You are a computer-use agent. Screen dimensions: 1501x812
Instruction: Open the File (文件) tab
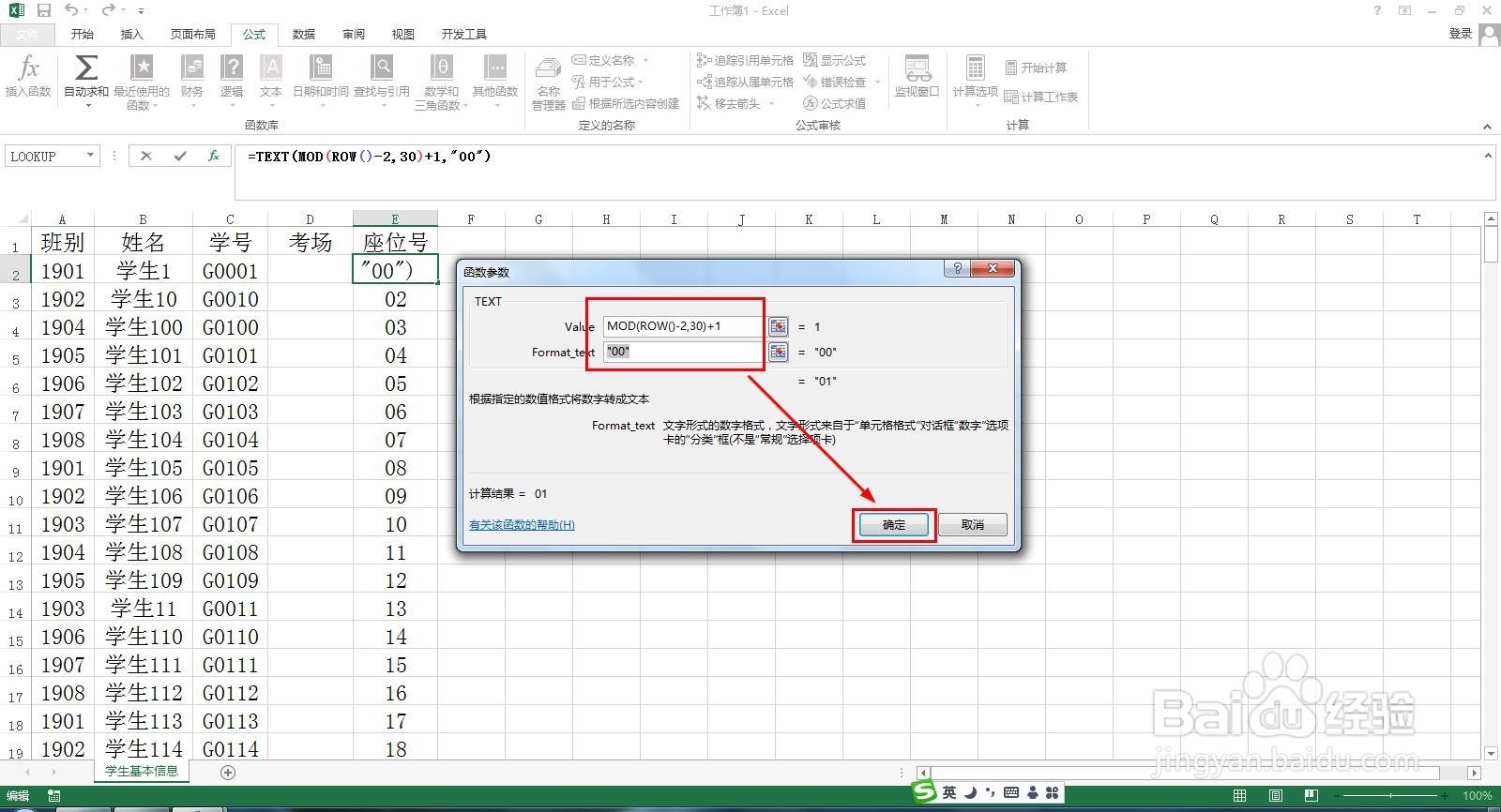(x=27, y=35)
